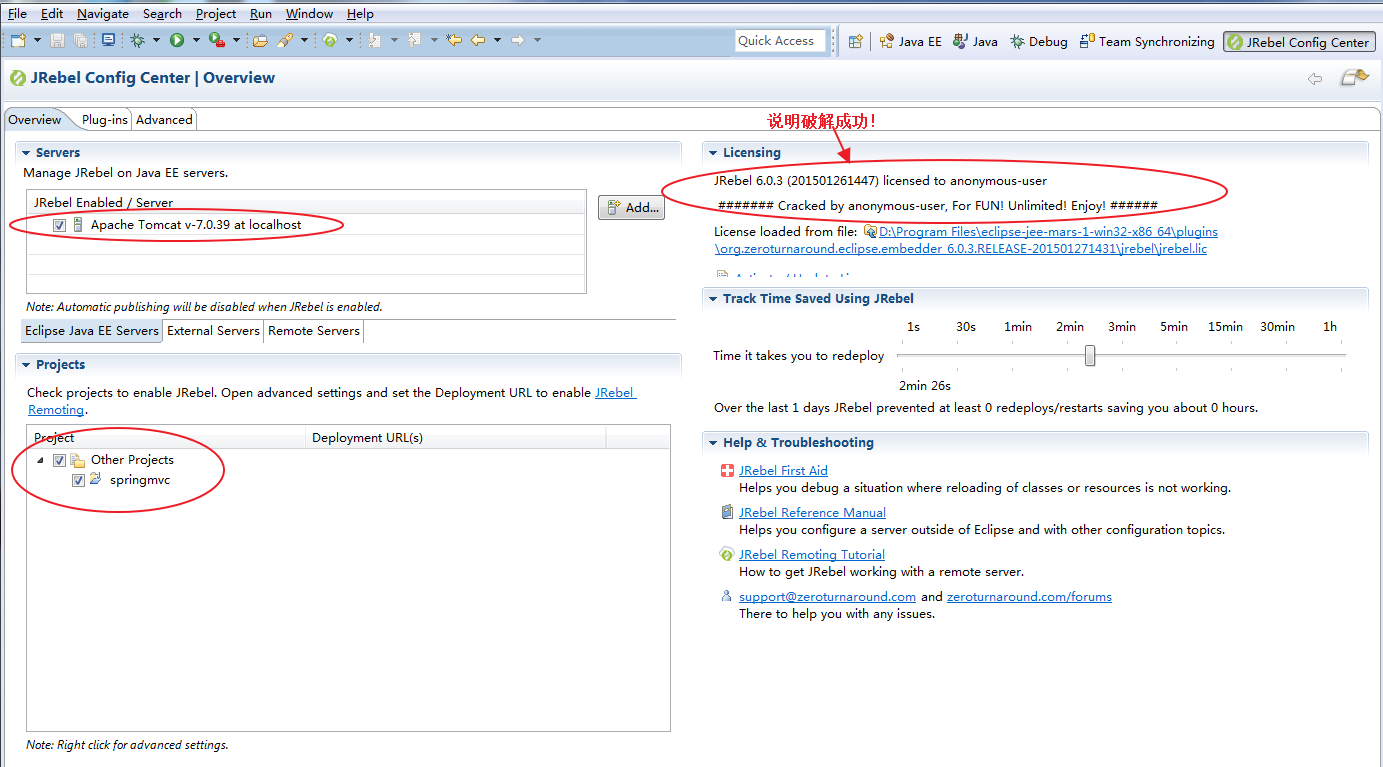Viewport: 1383px width, 767px height.
Task: Collapse the Projects section
Action: point(26,365)
